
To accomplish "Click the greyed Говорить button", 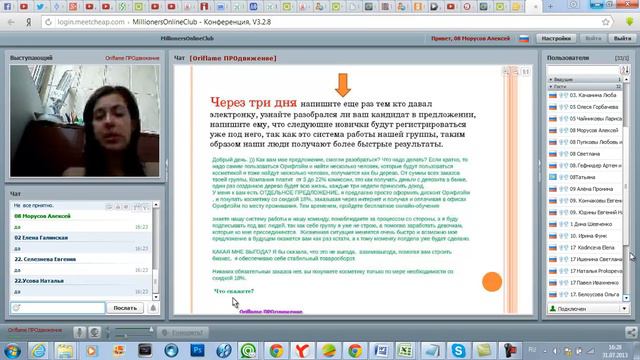I will pos(183,333).
